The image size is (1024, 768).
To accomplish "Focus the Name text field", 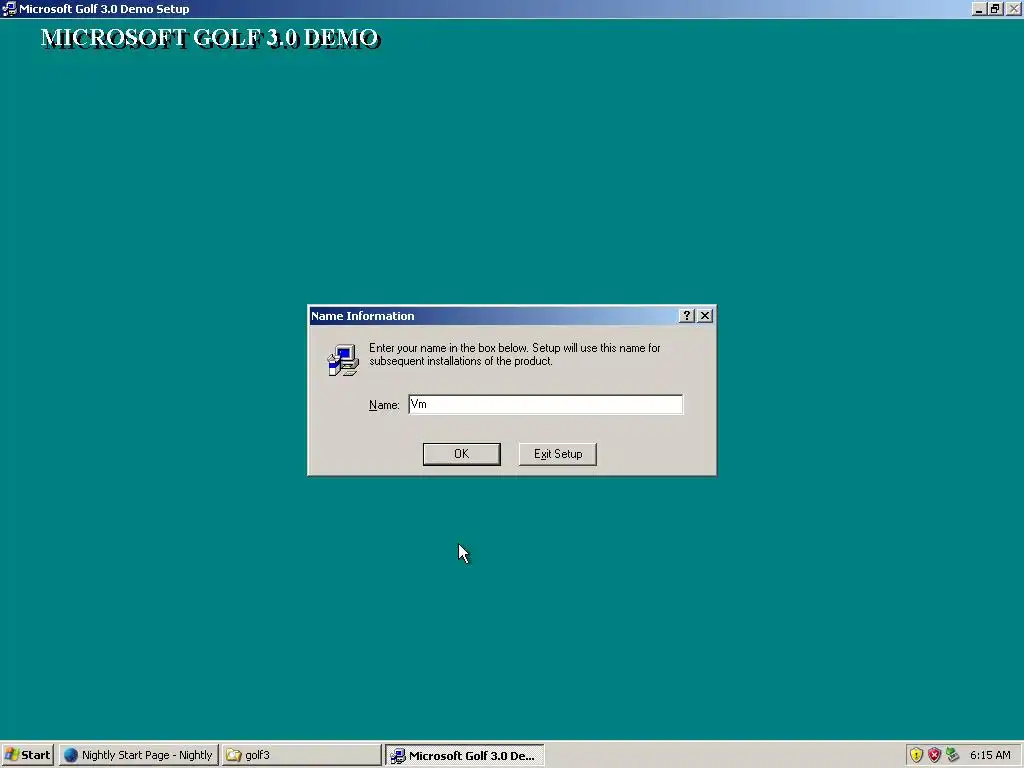I will click(545, 404).
